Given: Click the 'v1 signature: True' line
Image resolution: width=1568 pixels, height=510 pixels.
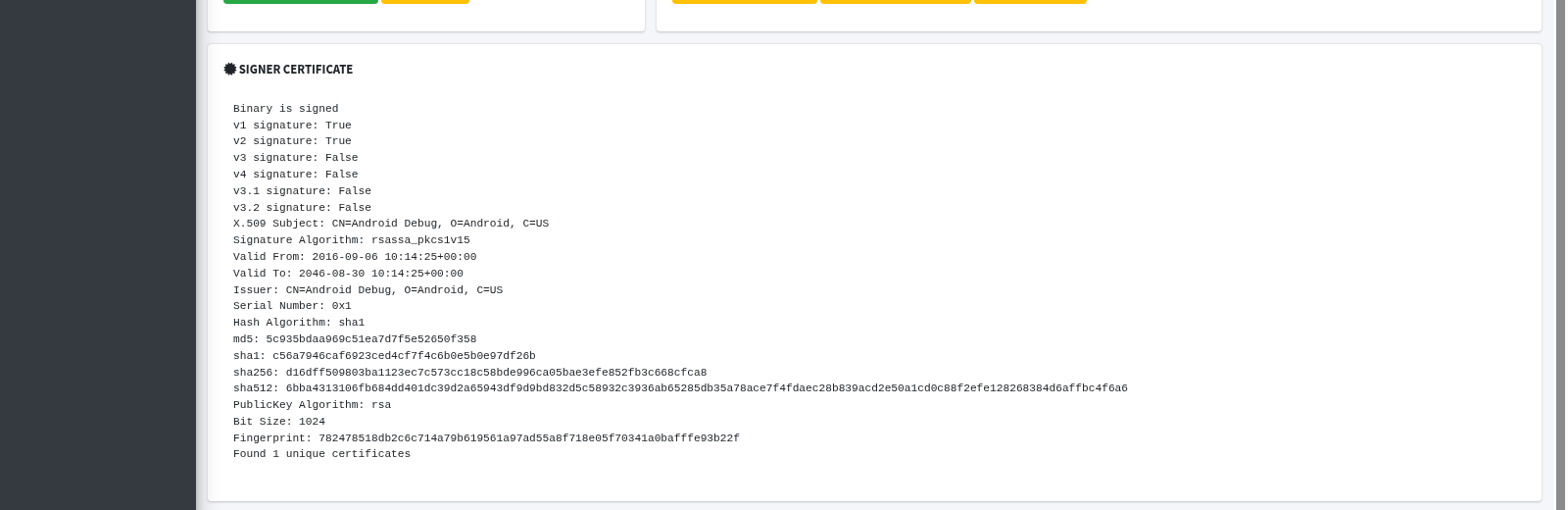Looking at the screenshot, I should [x=292, y=126].
